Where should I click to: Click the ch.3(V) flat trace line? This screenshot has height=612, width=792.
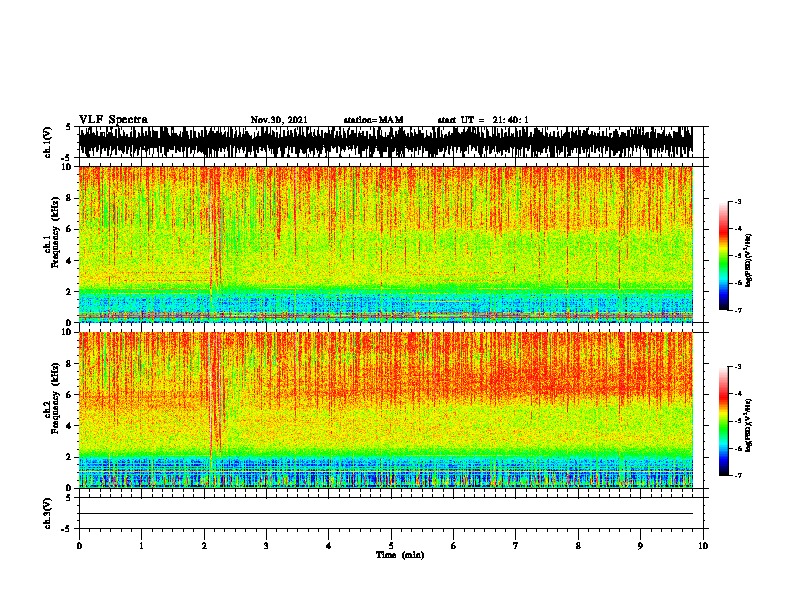(385, 514)
